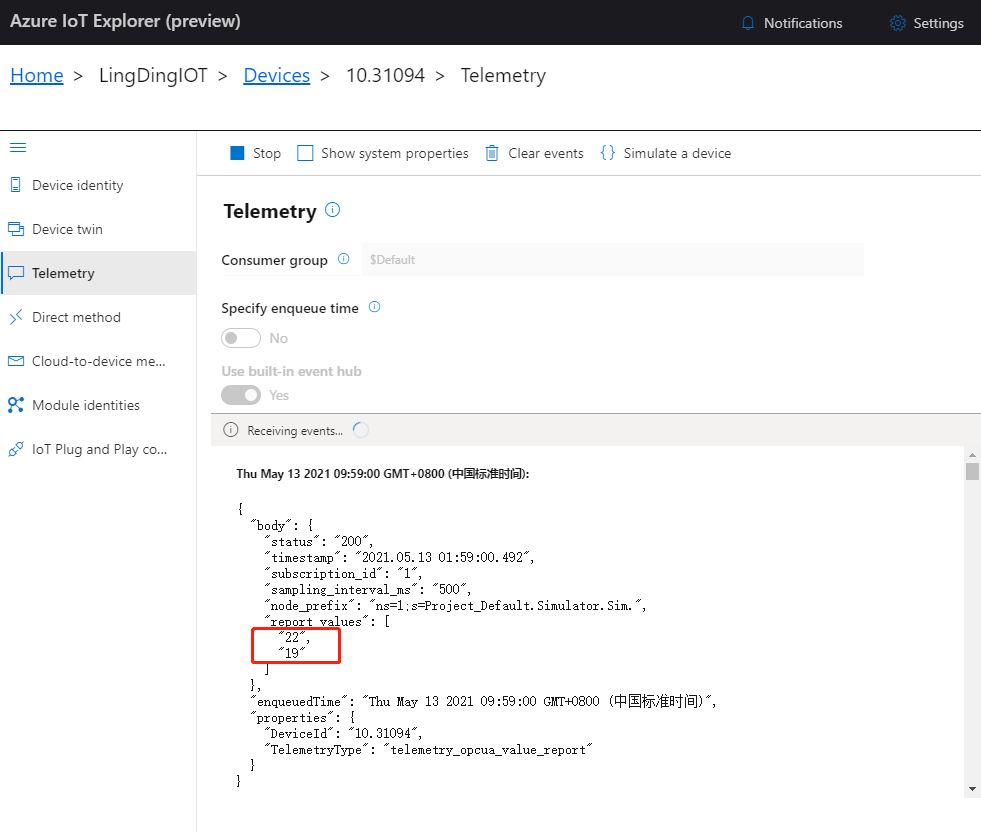Click the "node_prefix" JSON line
The image size is (981, 832).
click(455, 606)
